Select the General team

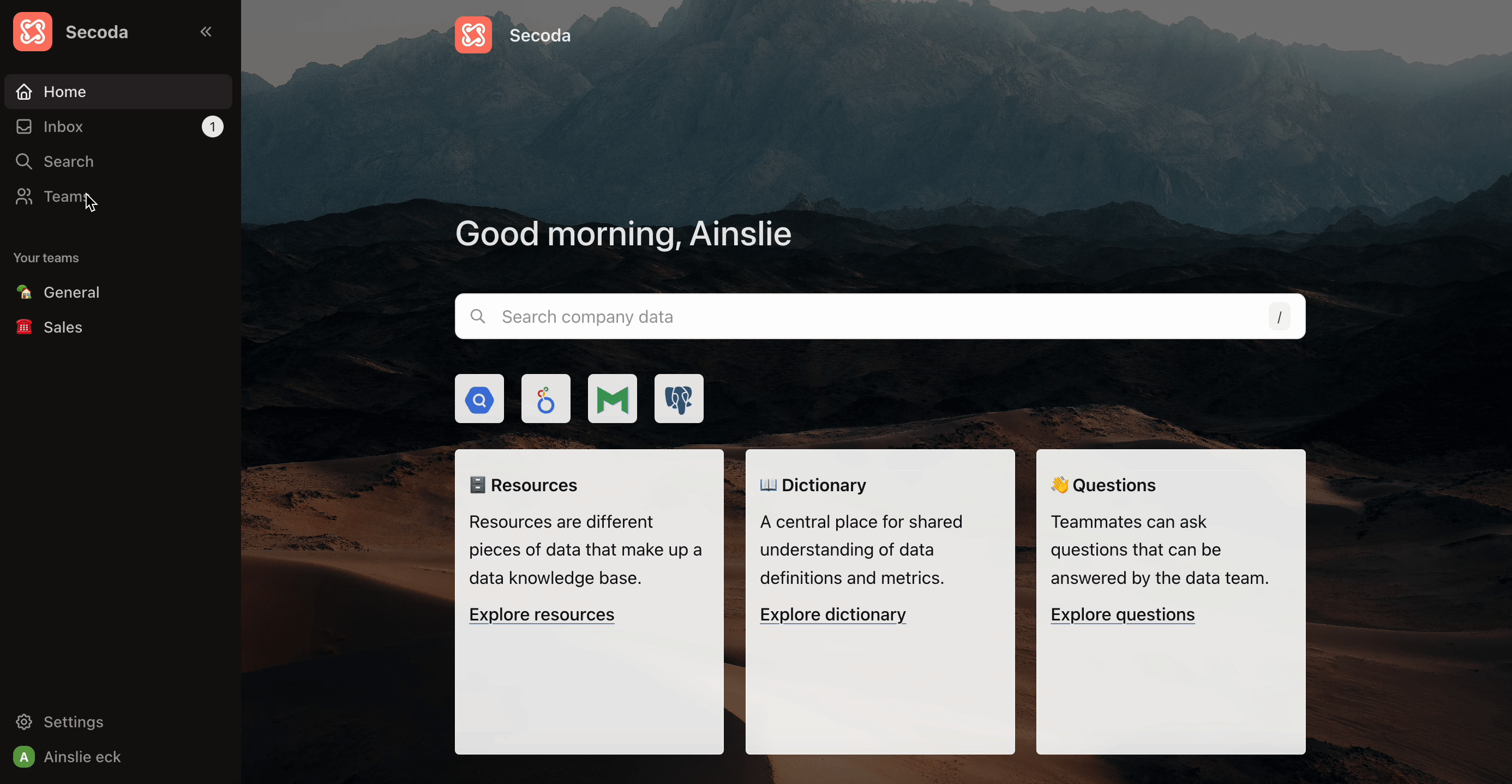pos(118,292)
